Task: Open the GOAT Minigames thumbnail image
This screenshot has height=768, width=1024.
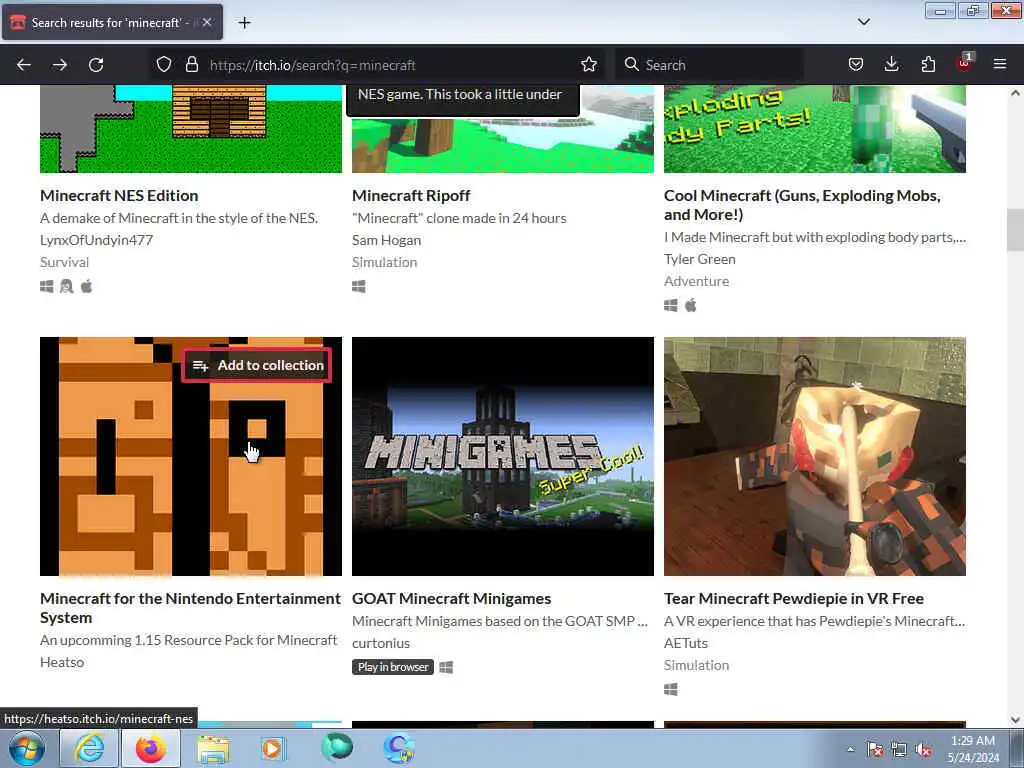Action: 503,456
